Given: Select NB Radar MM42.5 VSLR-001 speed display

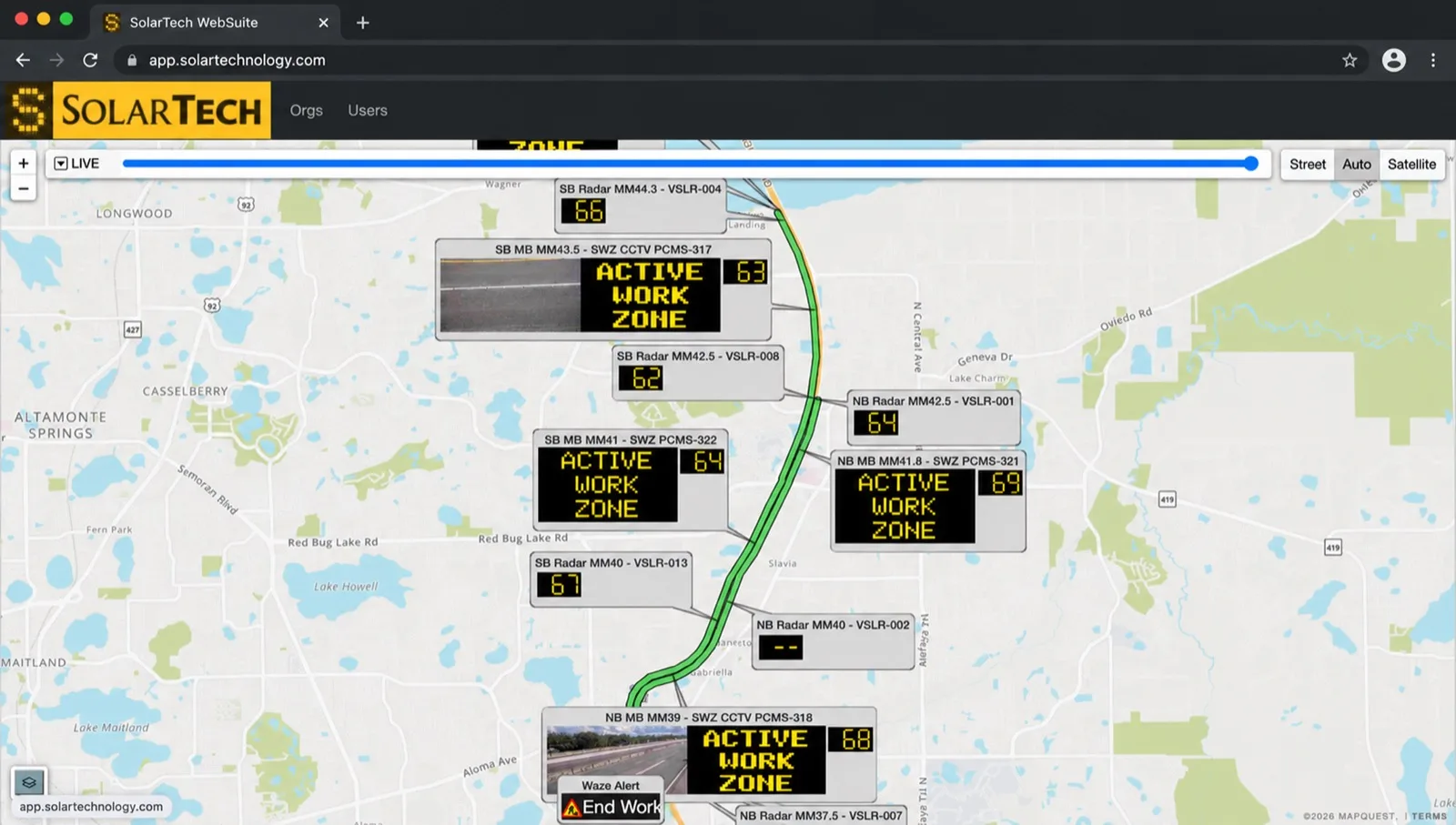Looking at the screenshot, I should point(876,423).
